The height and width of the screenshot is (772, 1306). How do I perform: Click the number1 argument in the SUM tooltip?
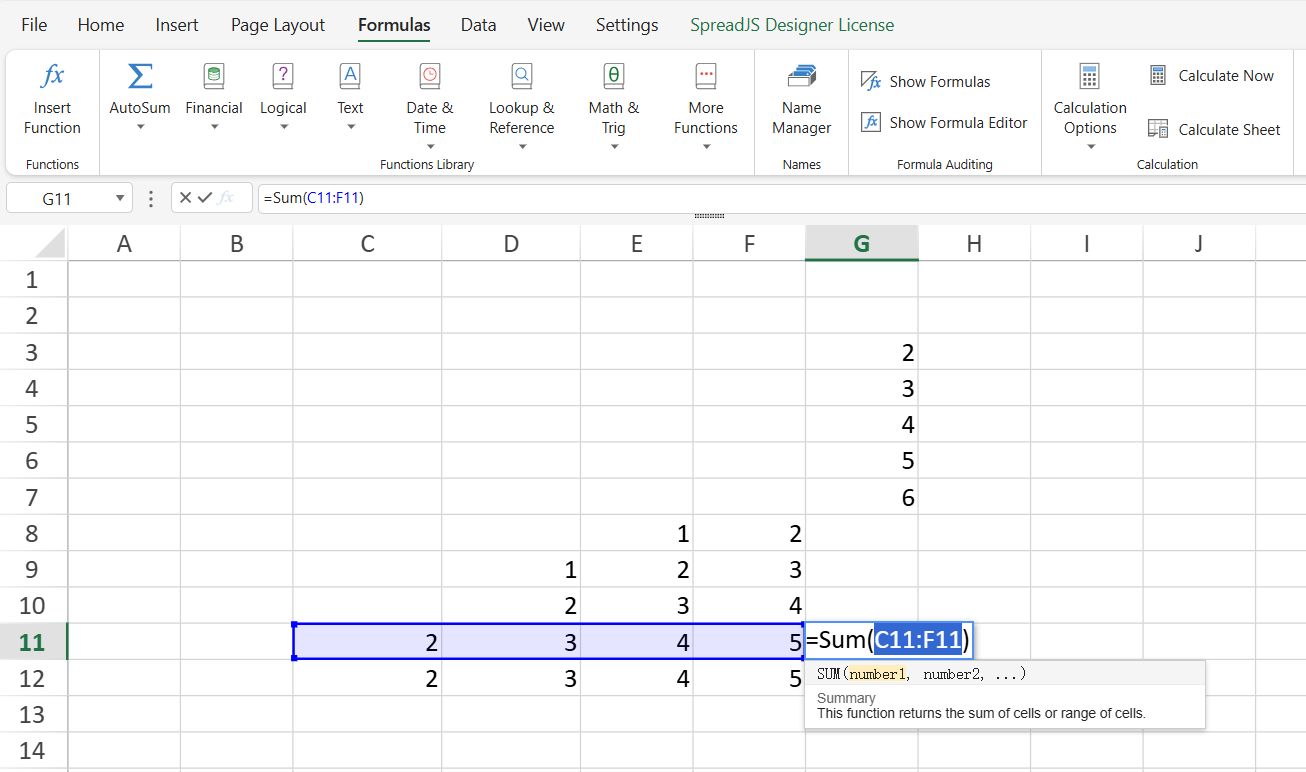[x=878, y=674]
